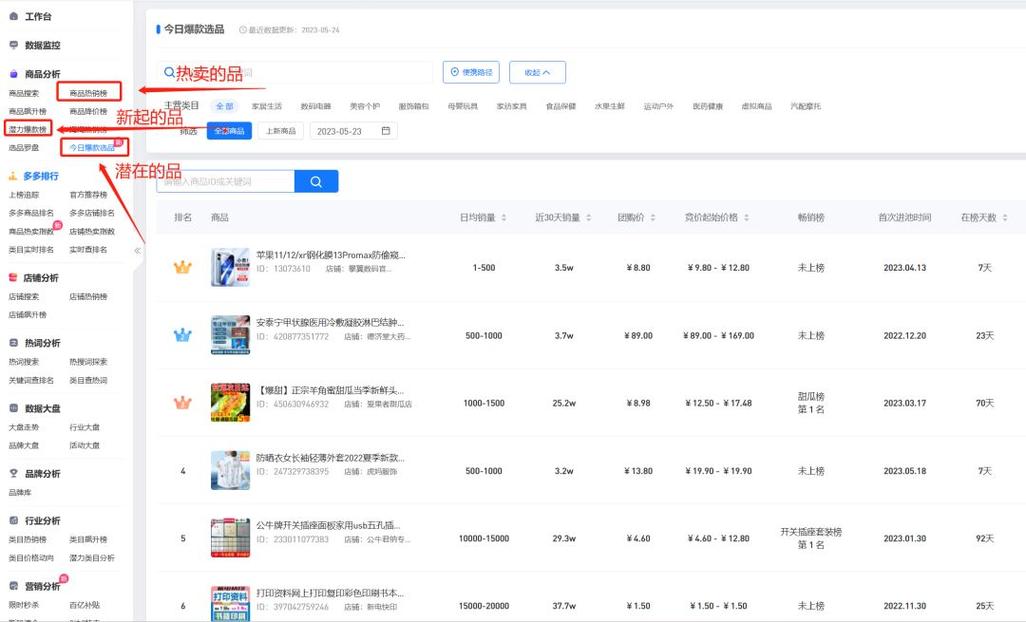Open 热搜词探索 in sidebar
1026x622 pixels.
(x=88, y=362)
